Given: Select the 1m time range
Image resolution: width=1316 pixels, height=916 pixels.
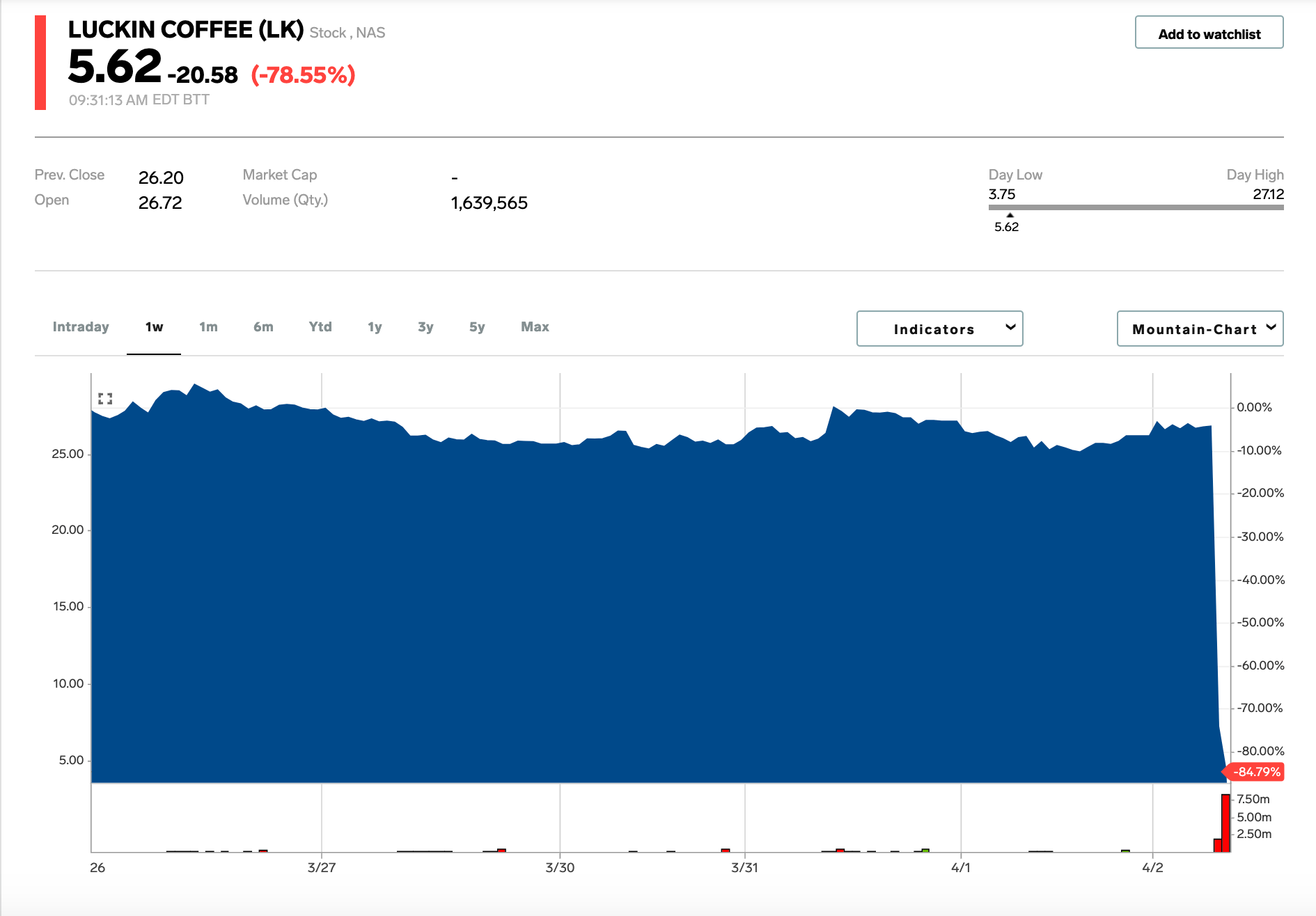Looking at the screenshot, I should coord(208,327).
